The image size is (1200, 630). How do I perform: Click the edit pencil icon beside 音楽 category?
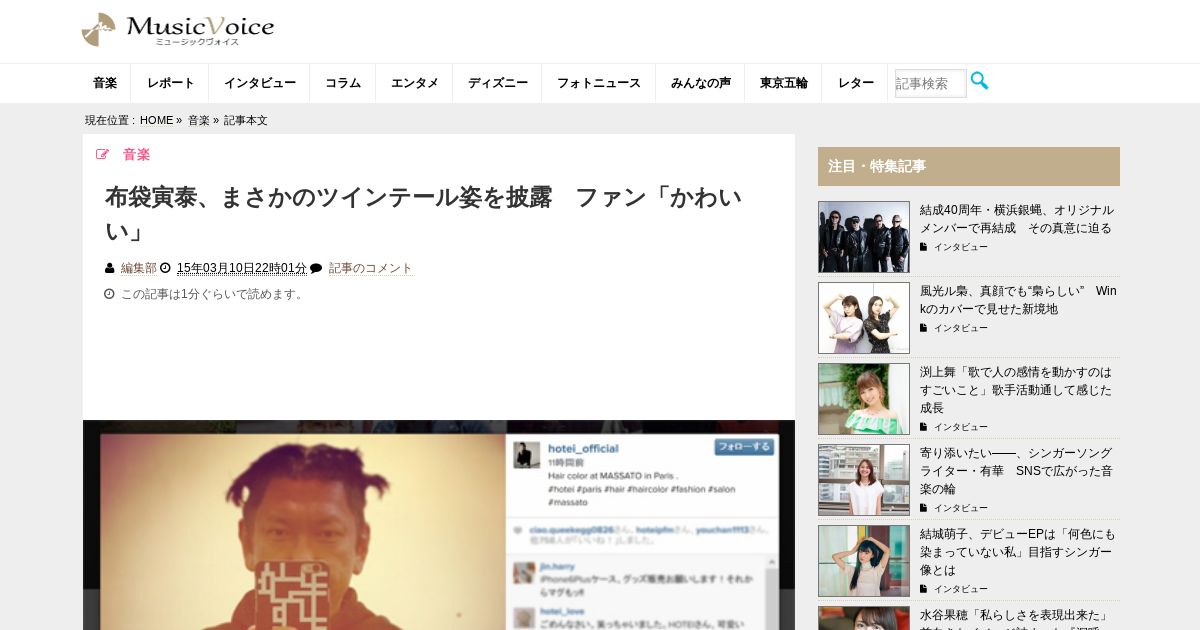[102, 154]
